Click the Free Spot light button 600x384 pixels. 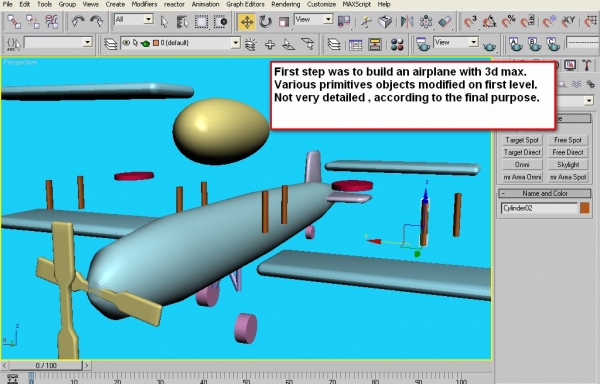coord(567,140)
